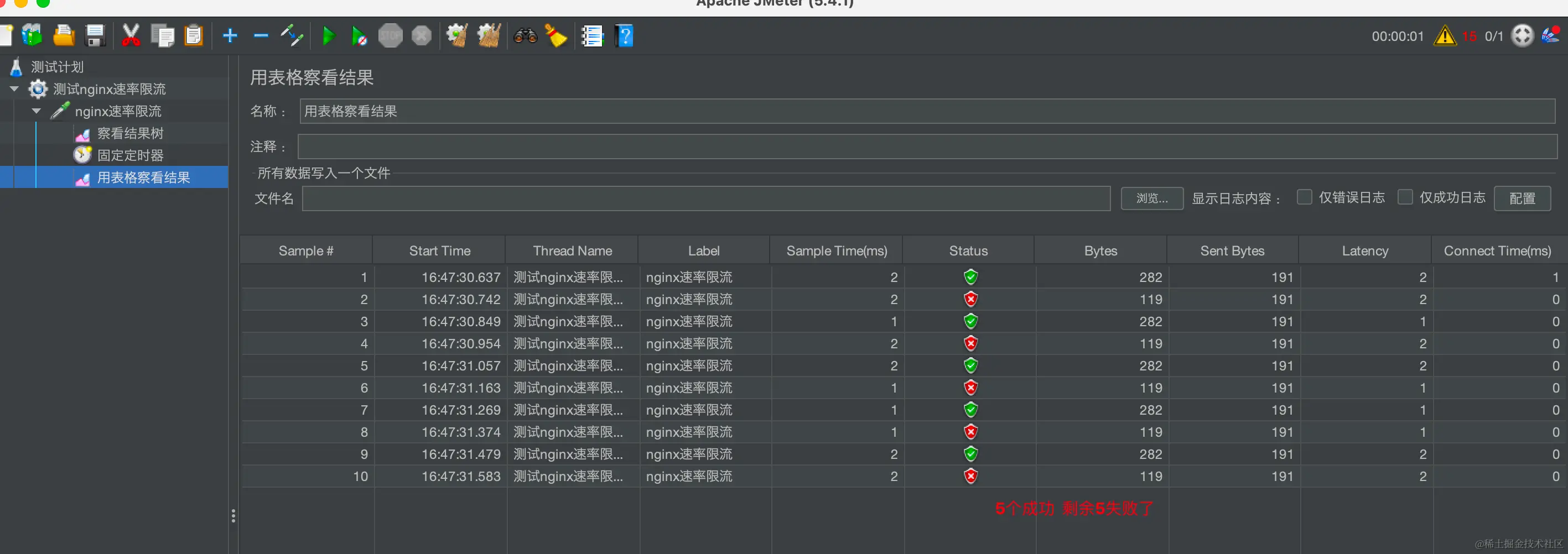Image resolution: width=1568 pixels, height=554 pixels.
Task: Open Search with the binoculars icon
Action: [525, 36]
